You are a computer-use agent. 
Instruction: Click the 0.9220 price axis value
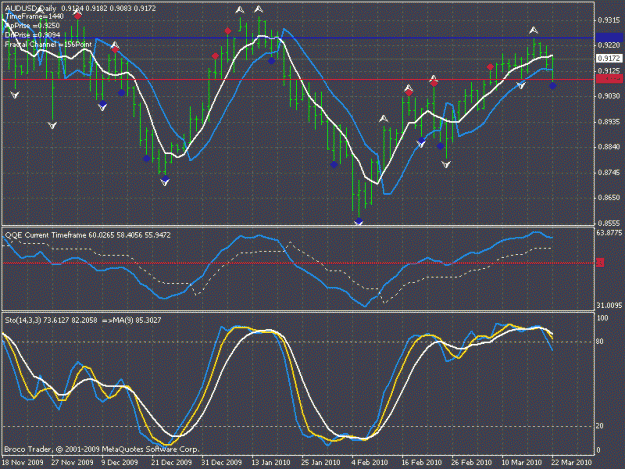click(x=609, y=45)
